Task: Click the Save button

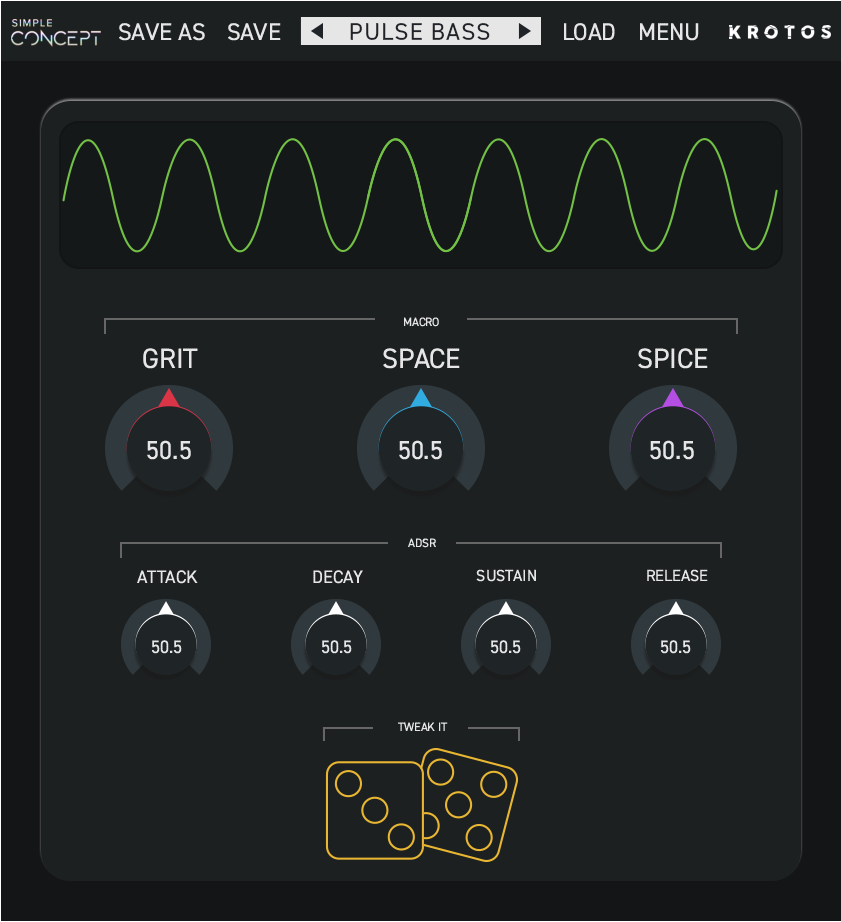Action: tap(254, 32)
